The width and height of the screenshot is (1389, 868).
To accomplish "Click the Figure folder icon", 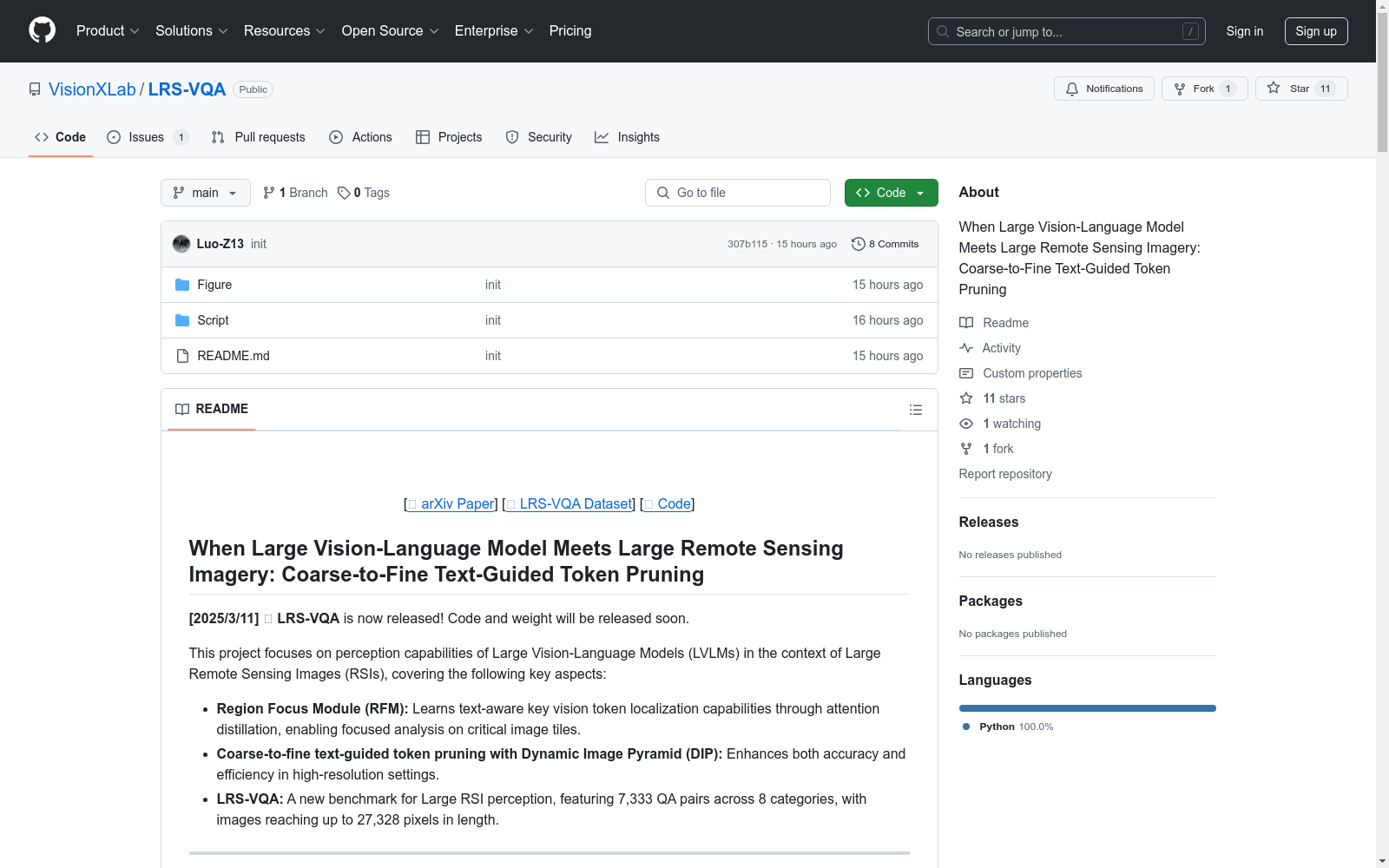I will tap(182, 285).
